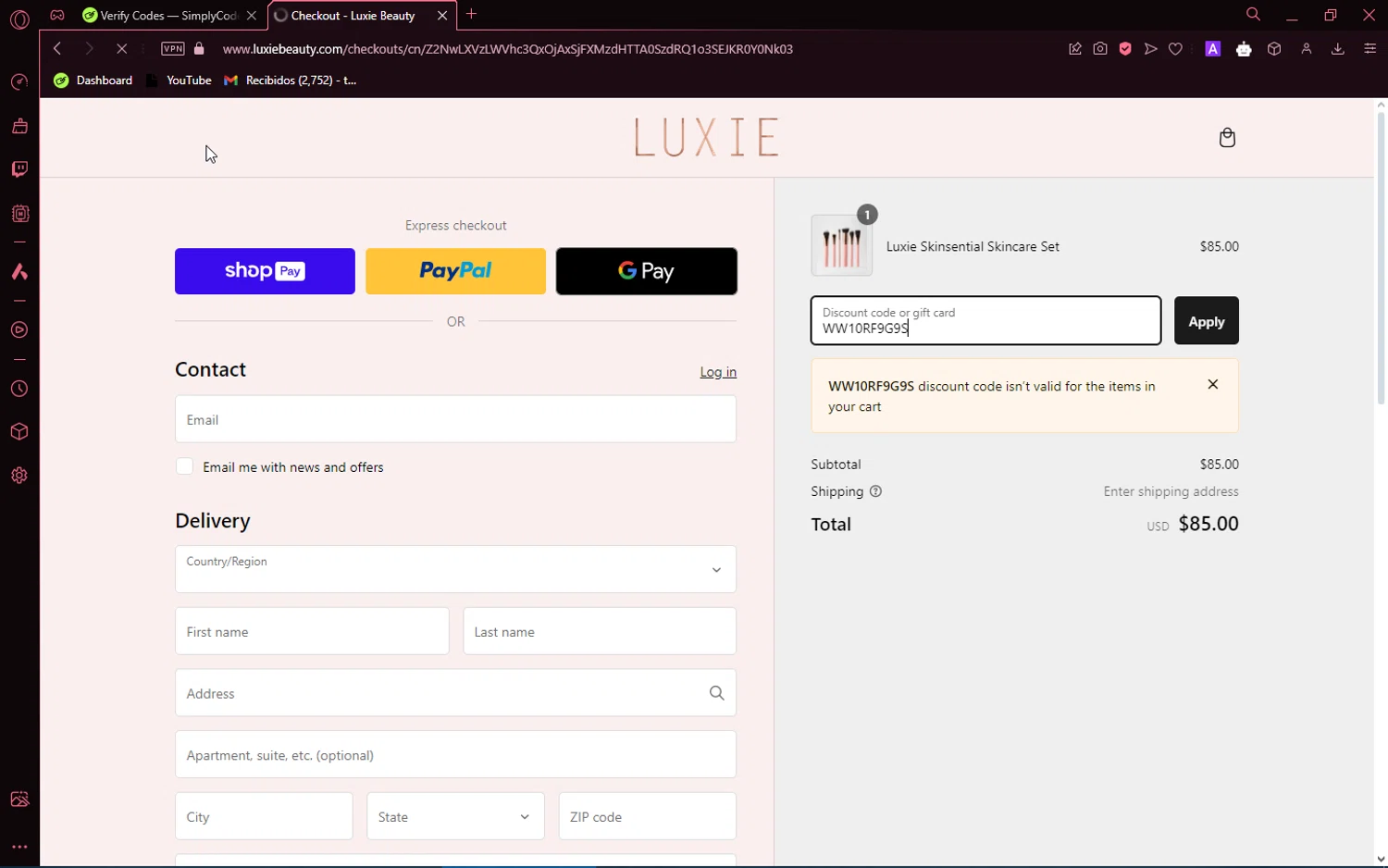Open the sidebar Player icon
1388x868 pixels.
pyautogui.click(x=19, y=330)
